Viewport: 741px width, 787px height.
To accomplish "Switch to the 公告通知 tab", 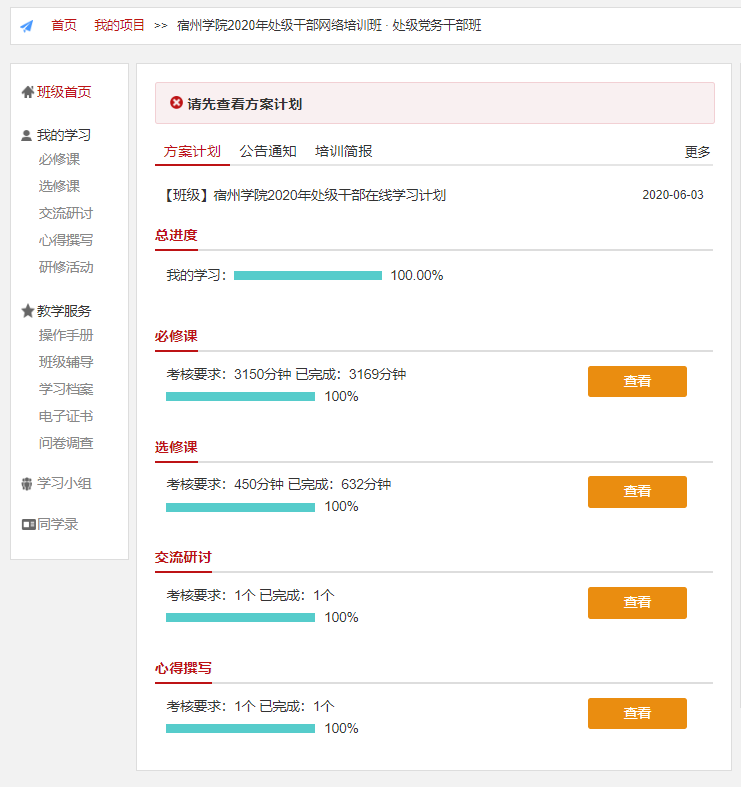I will pos(268,152).
